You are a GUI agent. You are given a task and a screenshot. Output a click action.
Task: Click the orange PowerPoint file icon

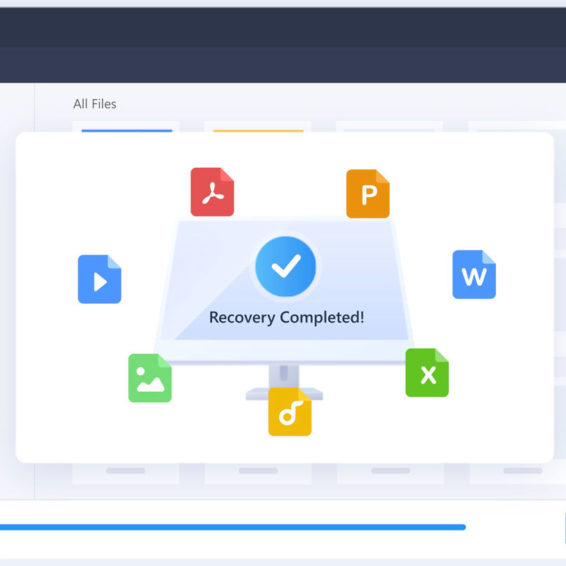tap(368, 194)
